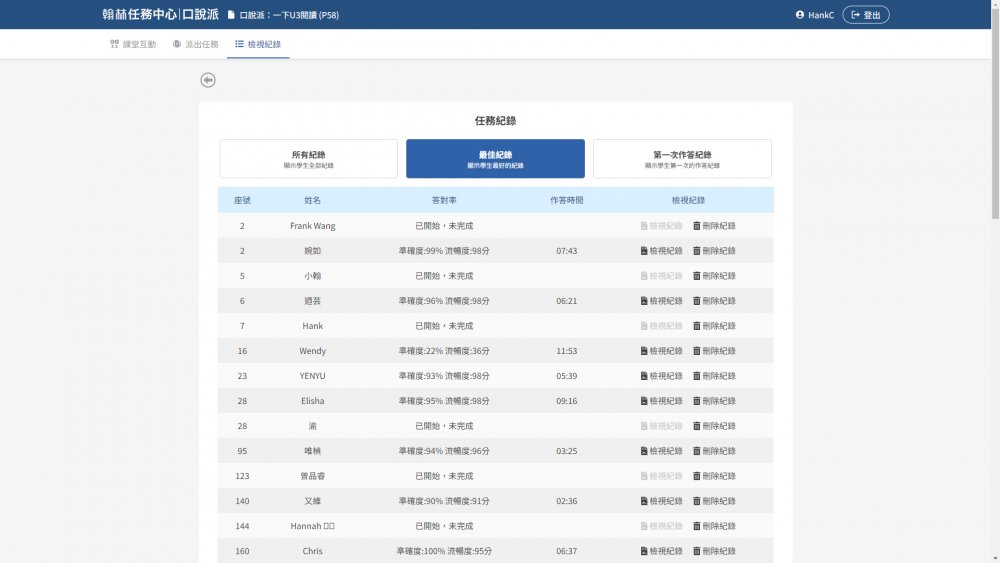Click the 答對率 column header
The width and height of the screenshot is (1000, 563).
(444, 200)
